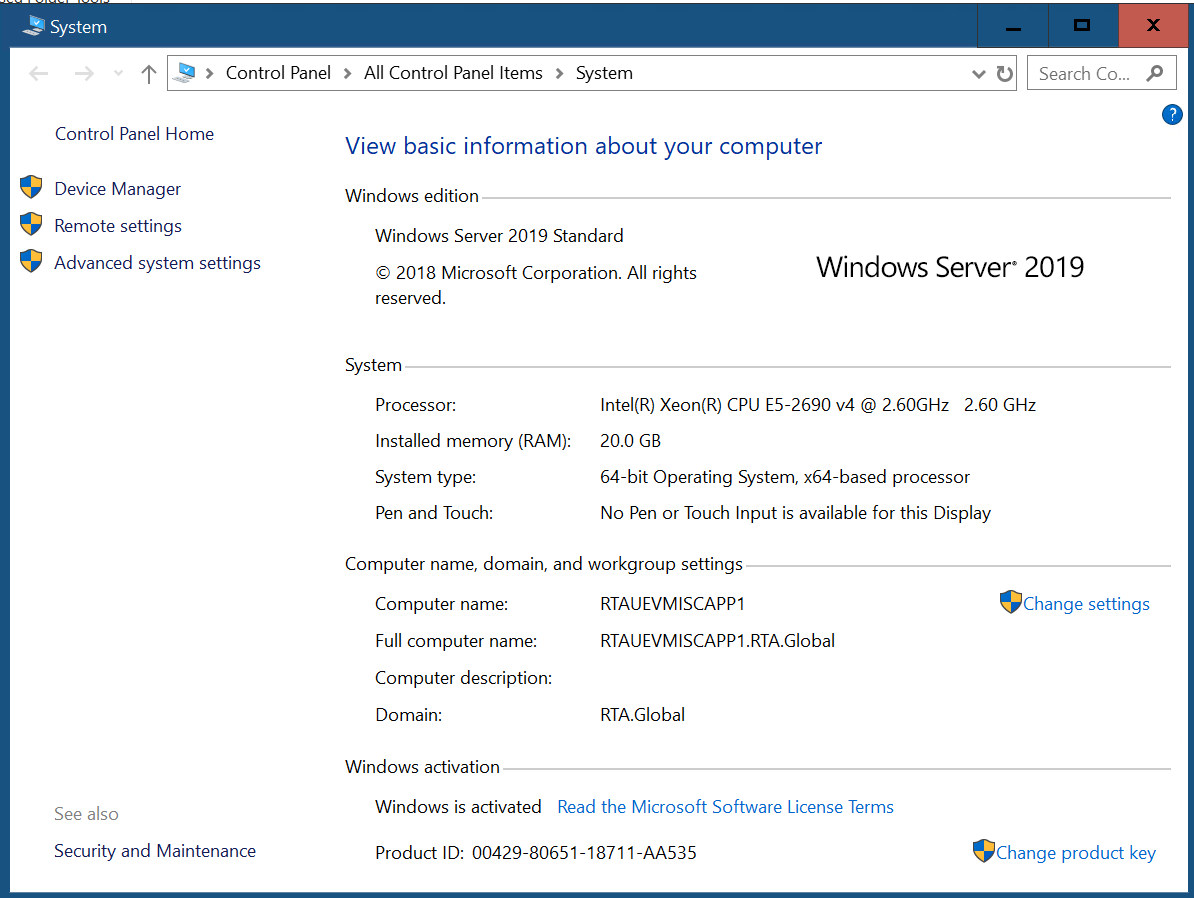Open the recent locations dropdown arrow
Screen dimensions: 1194x898
pyautogui.click(x=119, y=74)
